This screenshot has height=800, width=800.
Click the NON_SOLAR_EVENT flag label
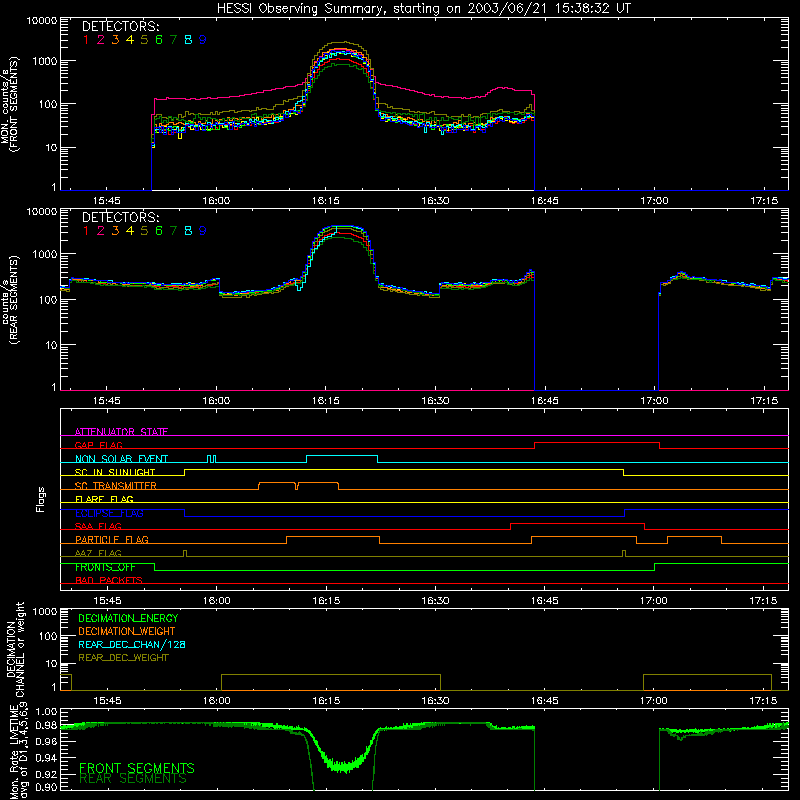(121, 459)
